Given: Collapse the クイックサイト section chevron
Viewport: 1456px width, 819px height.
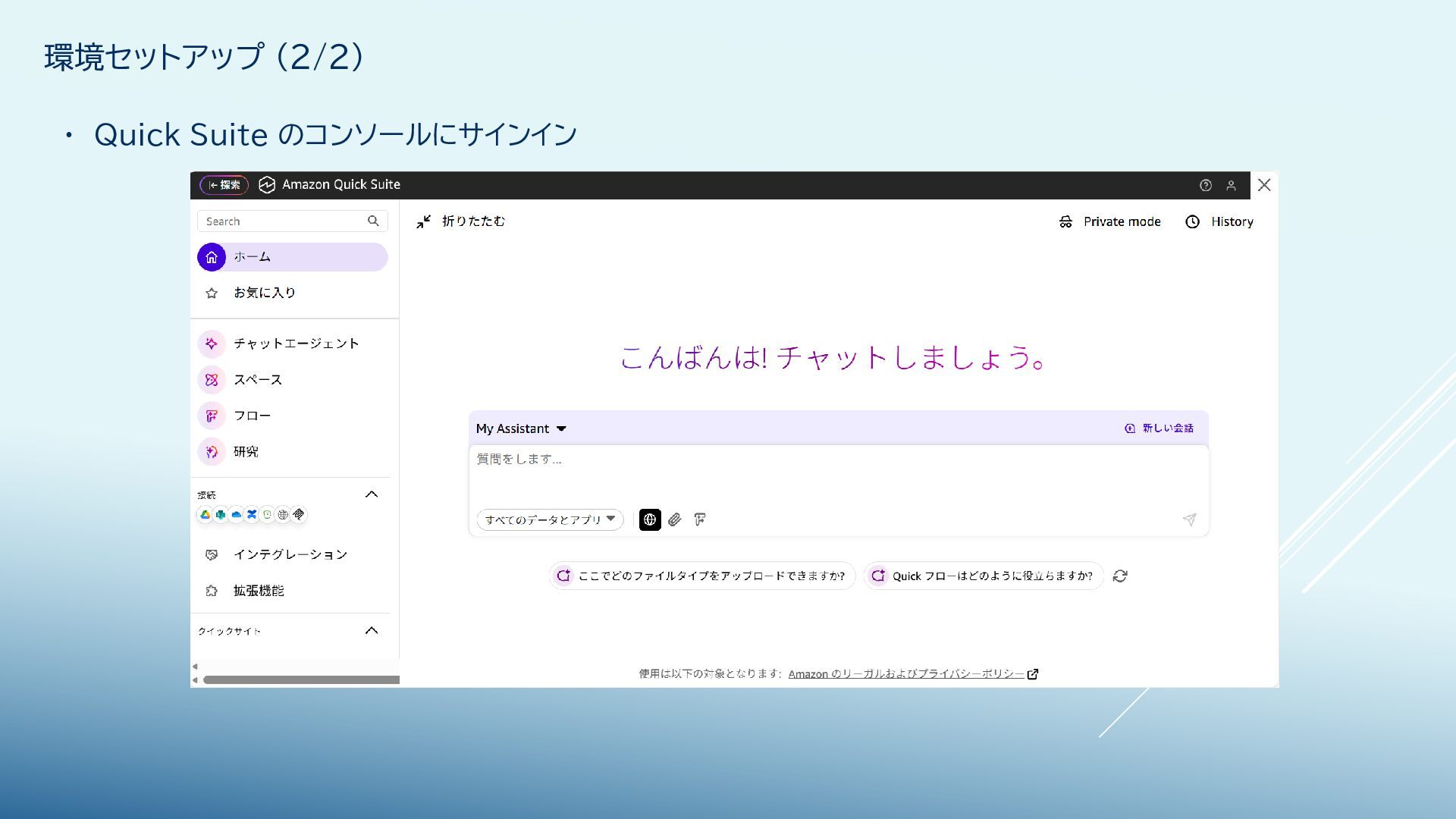Looking at the screenshot, I should pos(372,630).
